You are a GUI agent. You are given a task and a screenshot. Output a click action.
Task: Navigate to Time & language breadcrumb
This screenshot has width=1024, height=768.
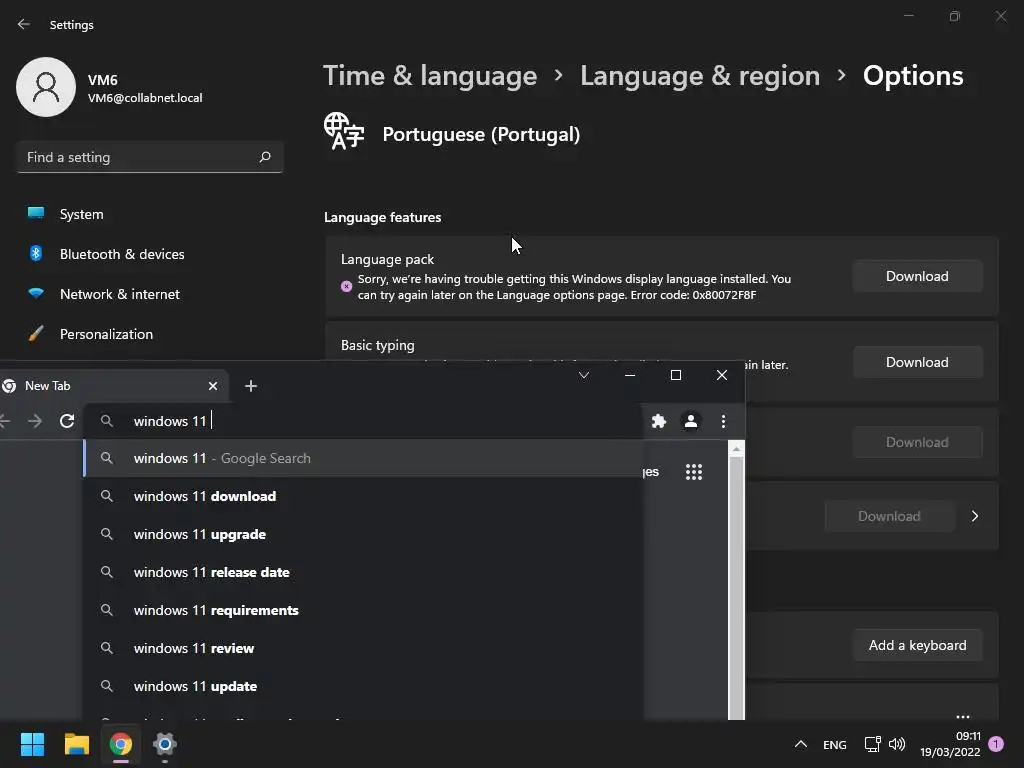pyautogui.click(x=430, y=76)
